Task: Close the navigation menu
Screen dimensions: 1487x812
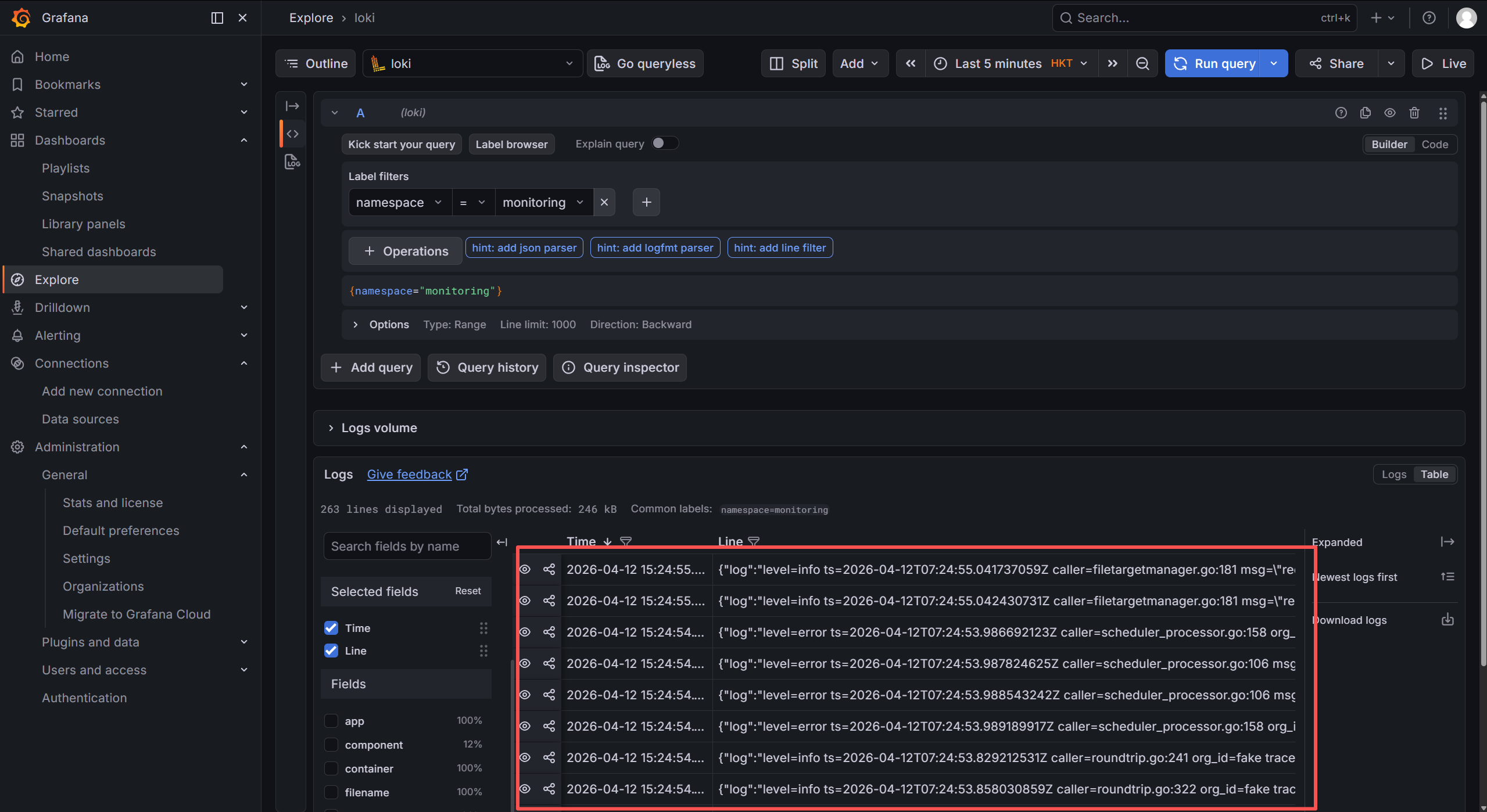Action: 243,18
